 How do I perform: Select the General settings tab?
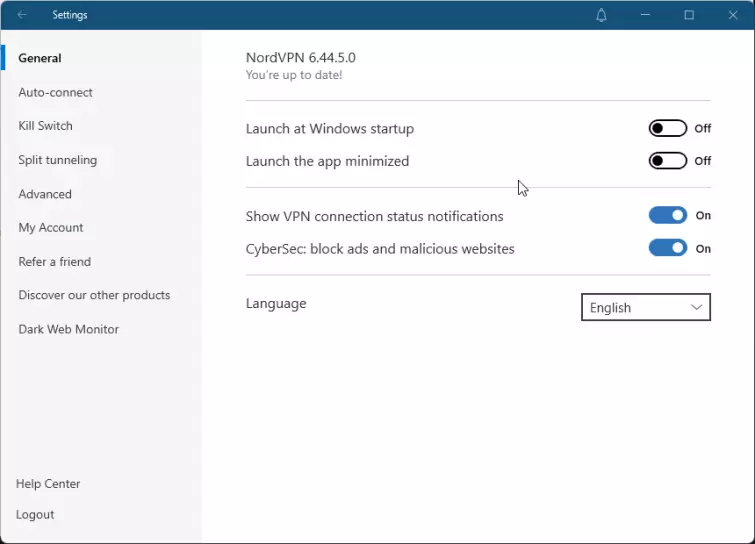point(40,58)
